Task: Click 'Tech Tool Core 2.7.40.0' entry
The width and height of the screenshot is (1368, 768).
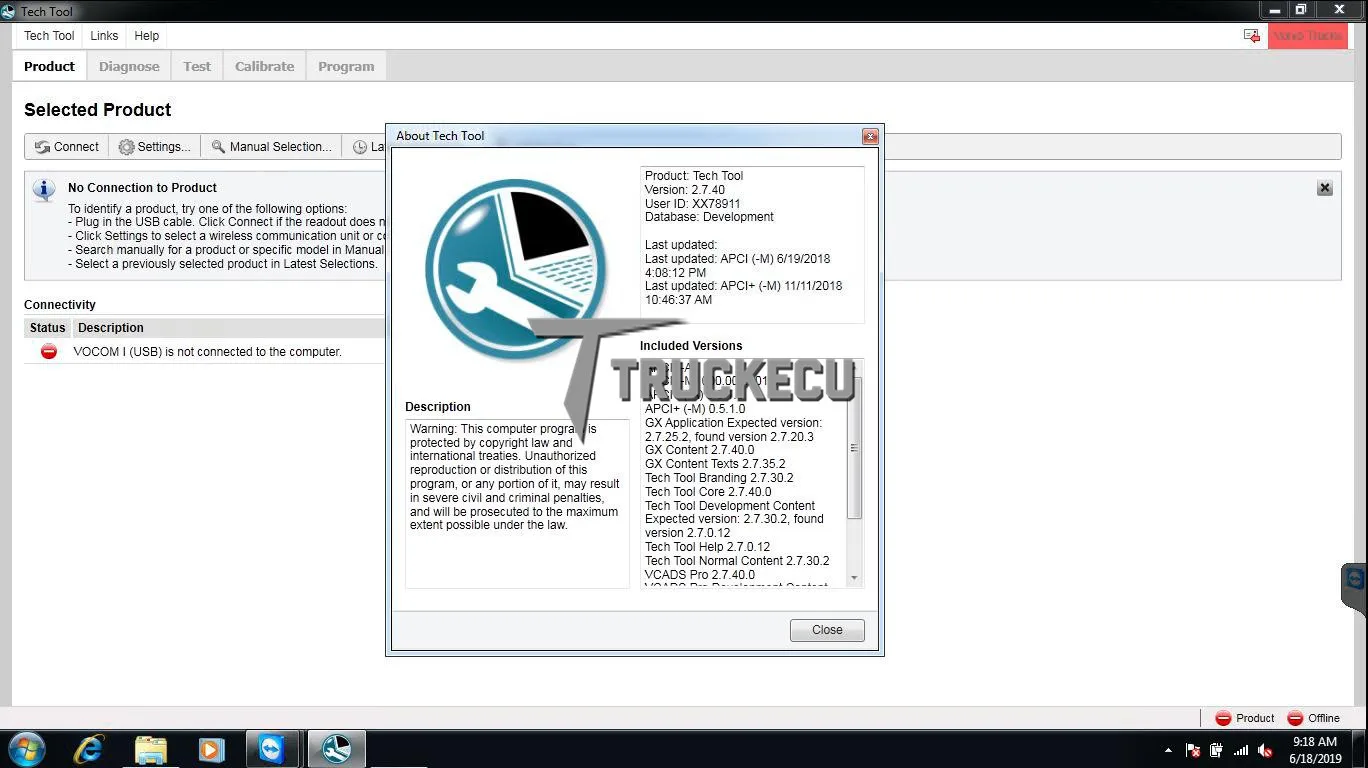Action: 708,492
